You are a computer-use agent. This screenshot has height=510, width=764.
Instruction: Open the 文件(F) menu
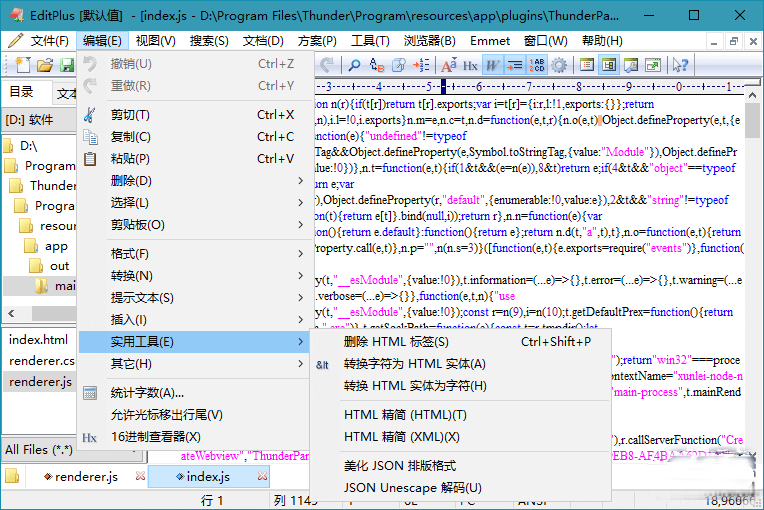coord(50,41)
